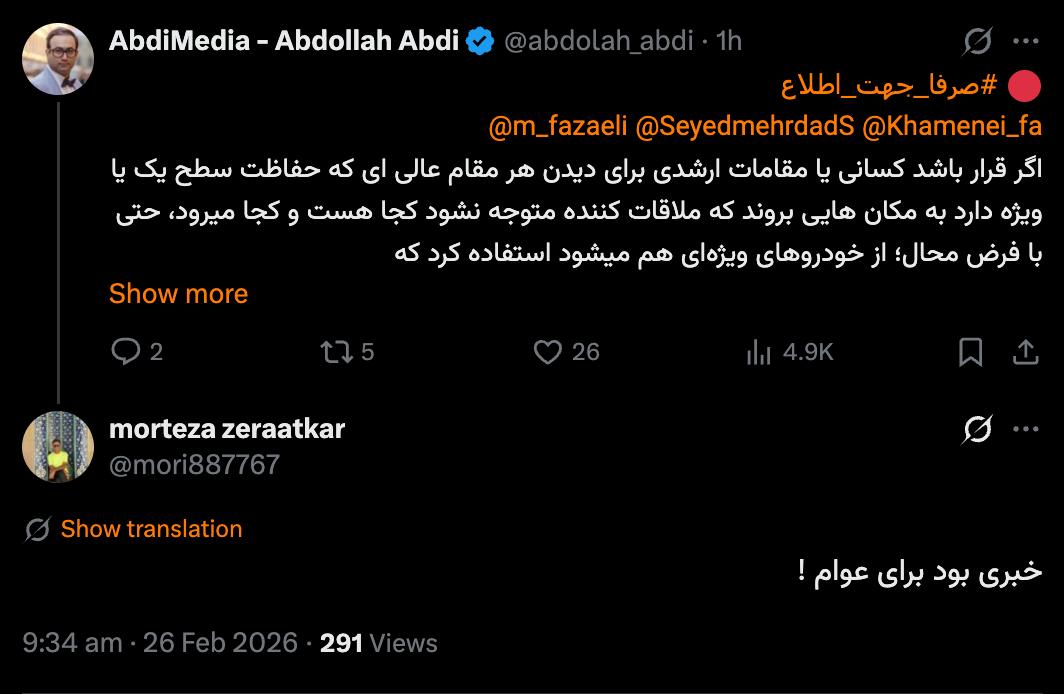Open the @SeyedmehrdadS mention
This screenshot has width=1064, height=694.
(745, 127)
